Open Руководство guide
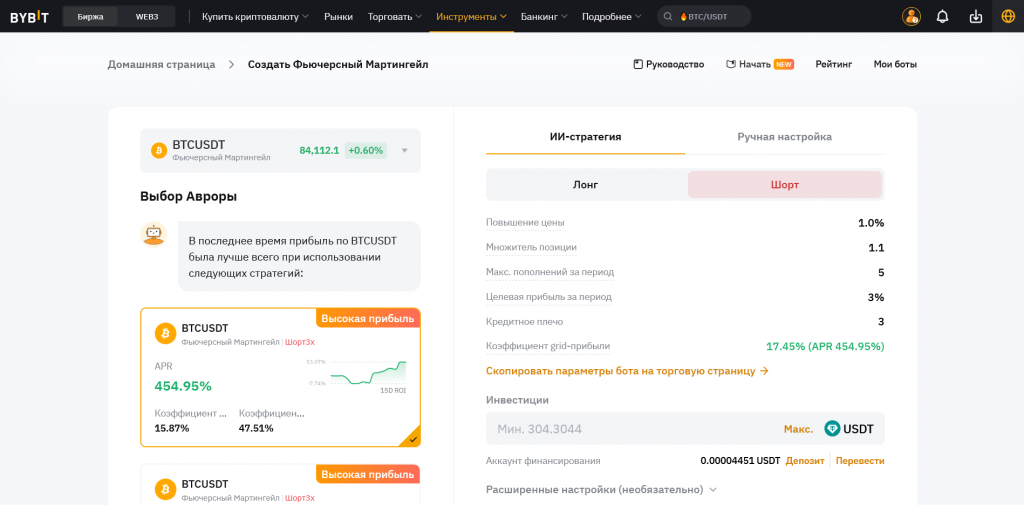 point(669,64)
